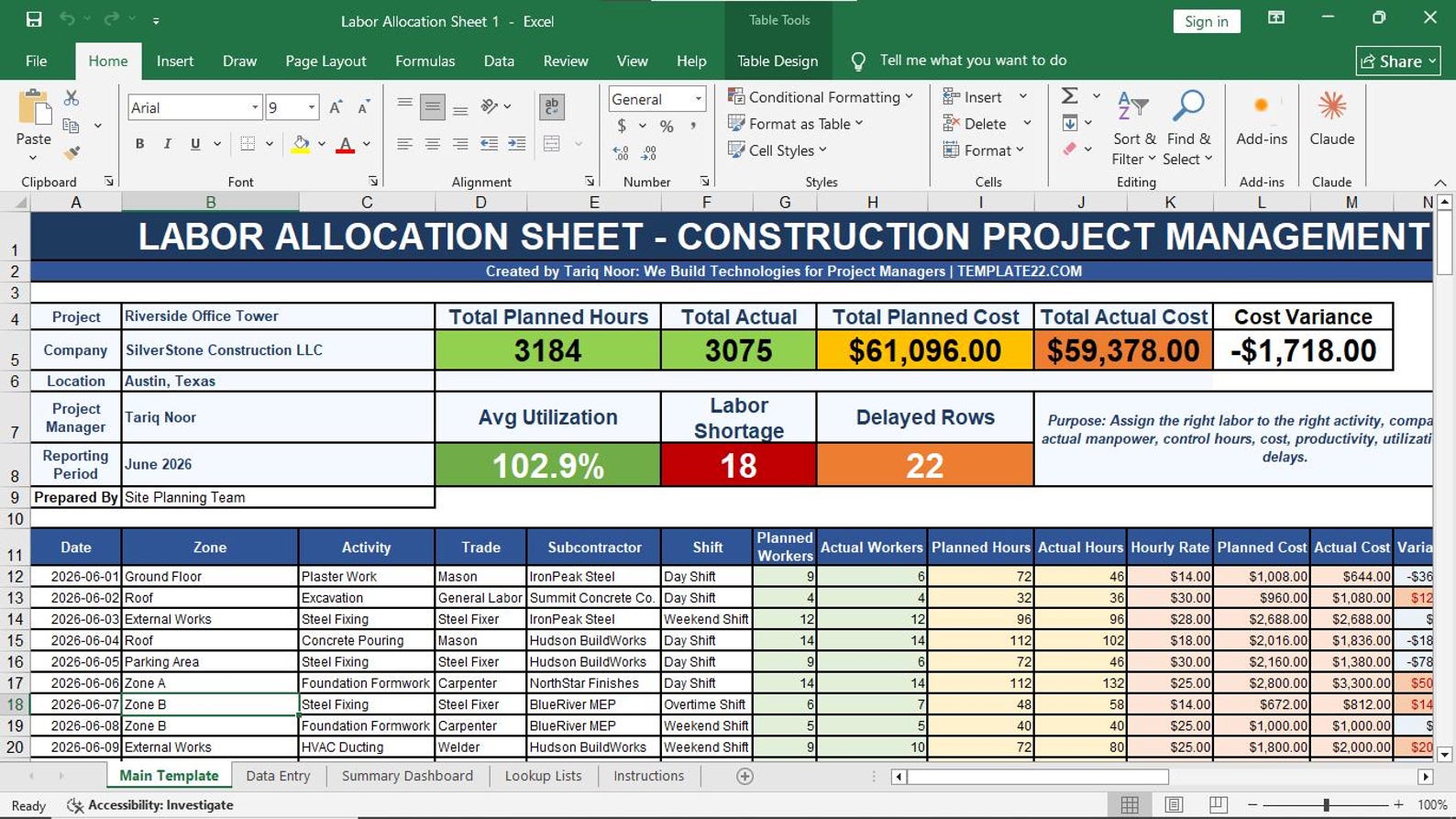Screen dimensions: 1456x819
Task: Open Find & Select magnifier
Action: (x=1188, y=128)
